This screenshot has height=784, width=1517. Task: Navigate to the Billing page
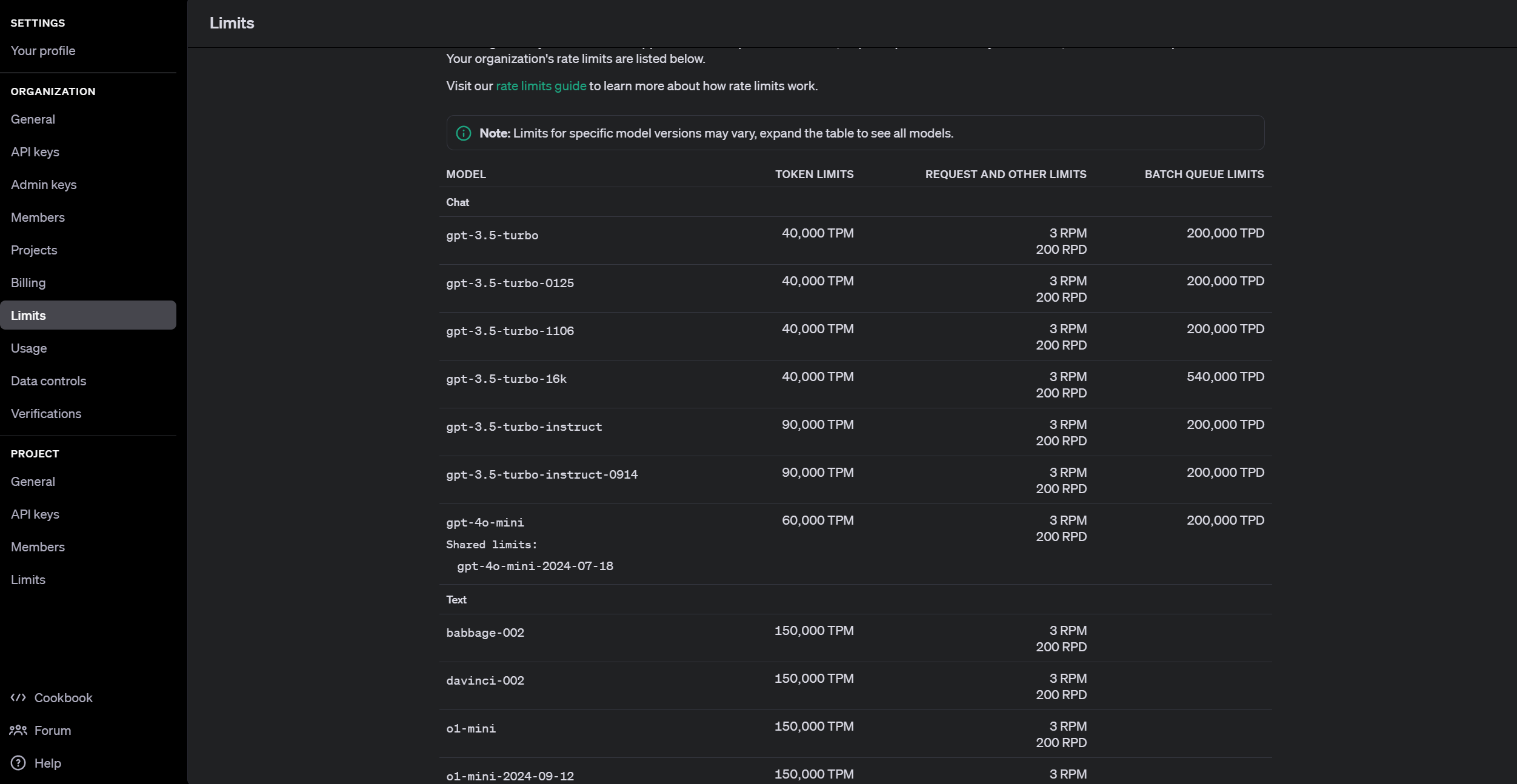(x=28, y=283)
